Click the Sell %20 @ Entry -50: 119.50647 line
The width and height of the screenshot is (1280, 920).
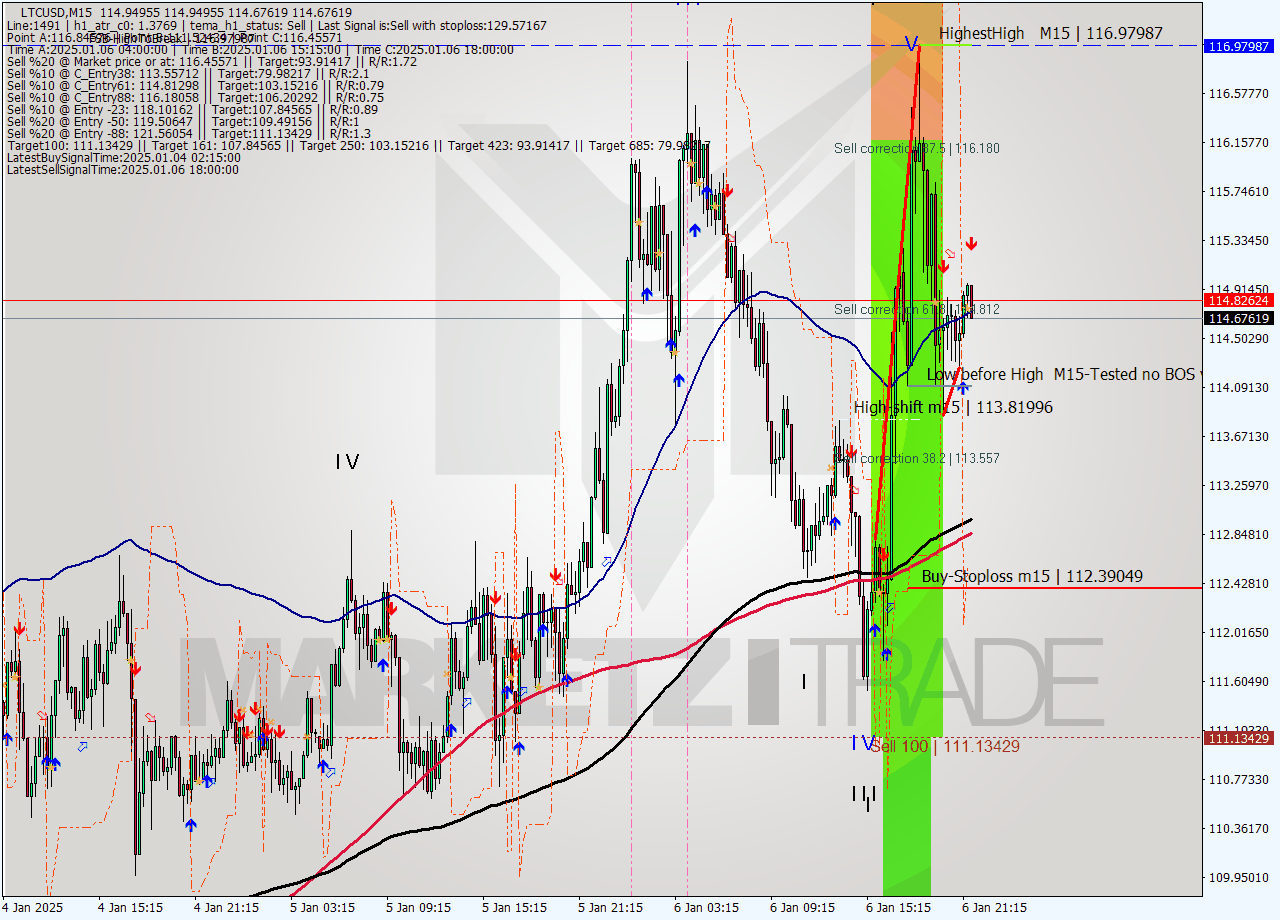(182, 122)
